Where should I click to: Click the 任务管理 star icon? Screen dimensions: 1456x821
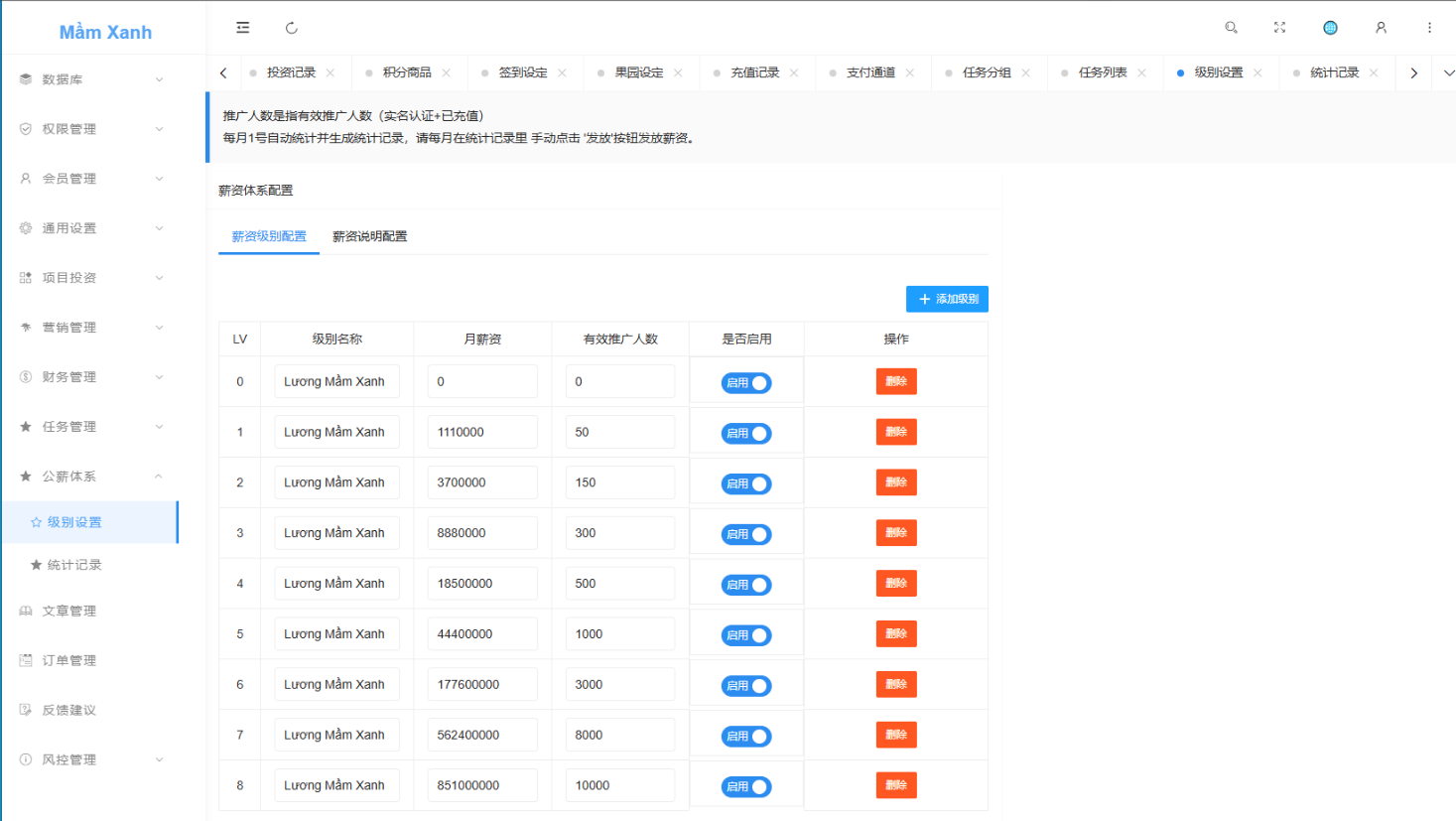pyautogui.click(x=26, y=427)
